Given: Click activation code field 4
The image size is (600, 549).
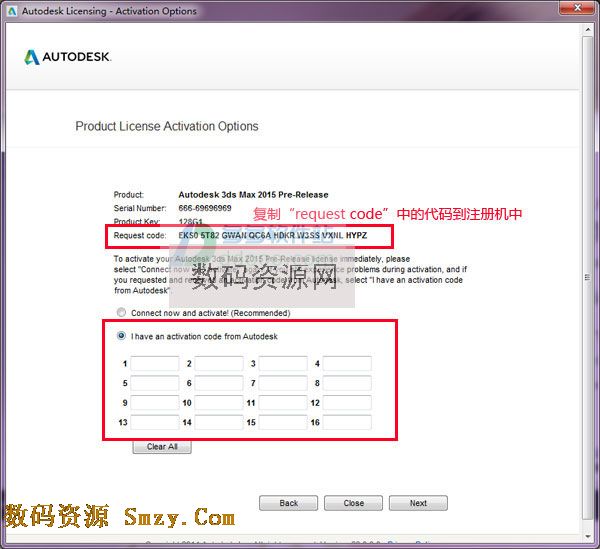Looking at the screenshot, I should pyautogui.click(x=347, y=364).
